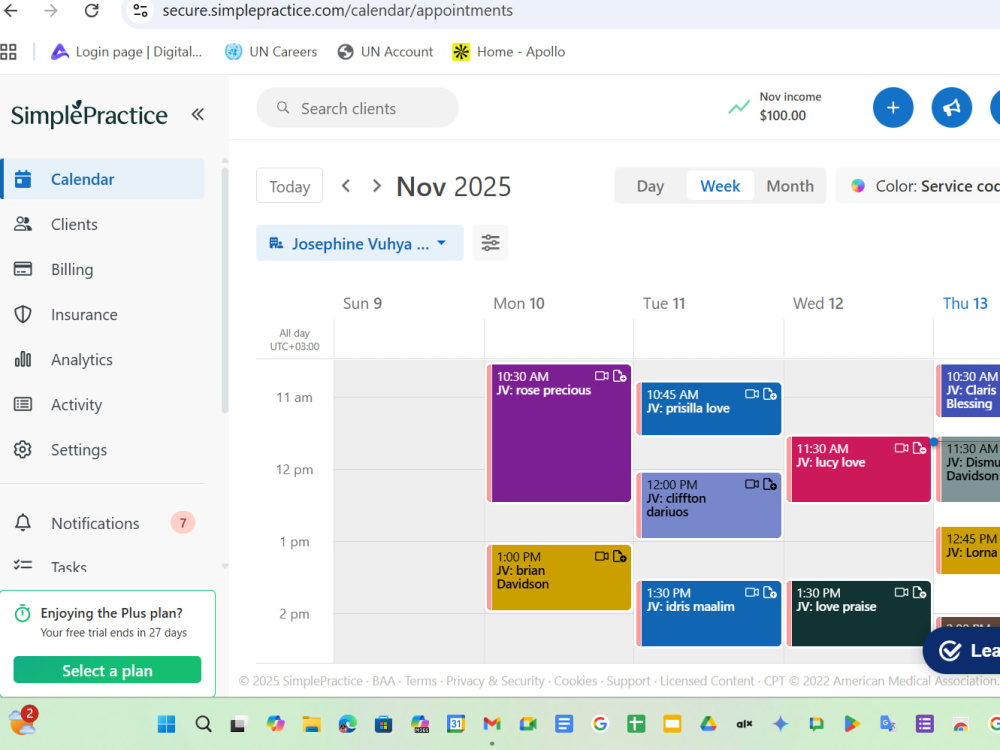Image resolution: width=1000 pixels, height=750 pixels.
Task: Switch to Month view
Action: [x=790, y=186]
